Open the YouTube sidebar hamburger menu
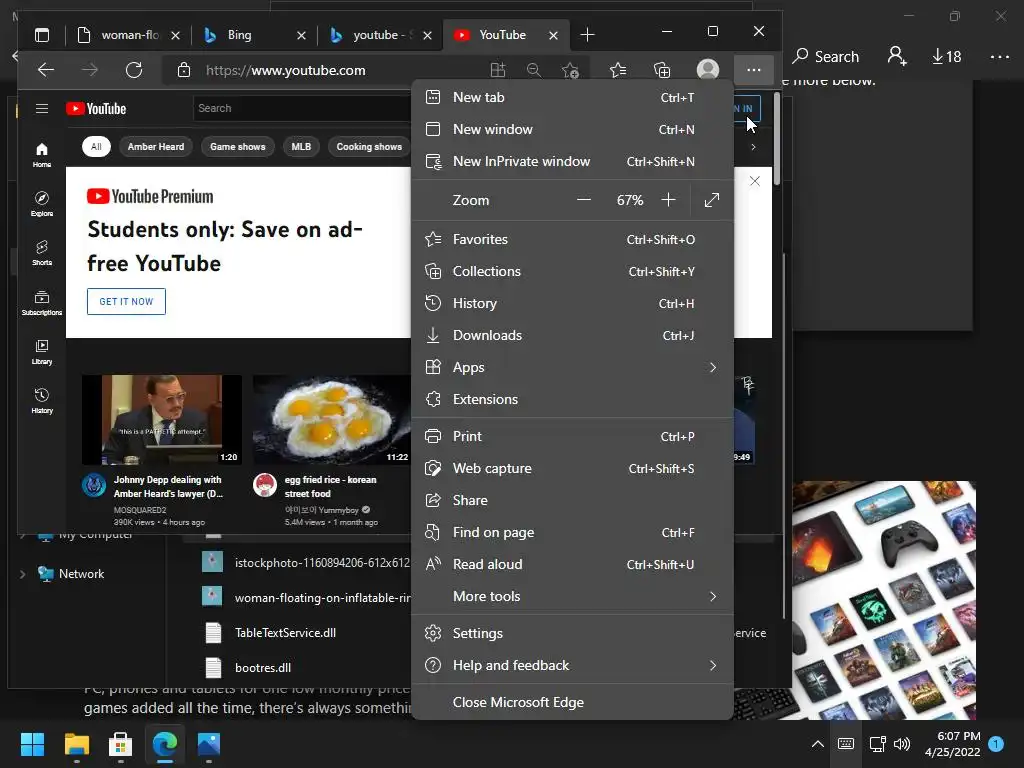This screenshot has width=1024, height=768. tap(42, 108)
